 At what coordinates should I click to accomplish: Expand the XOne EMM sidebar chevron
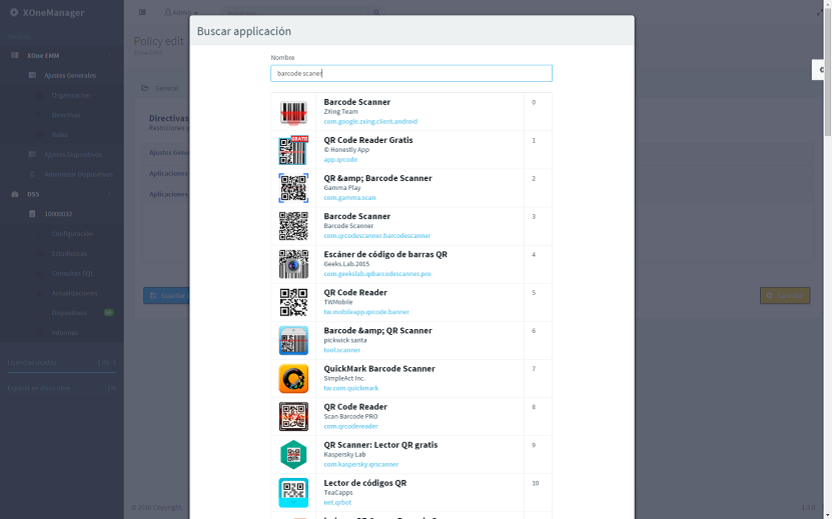[109, 55]
